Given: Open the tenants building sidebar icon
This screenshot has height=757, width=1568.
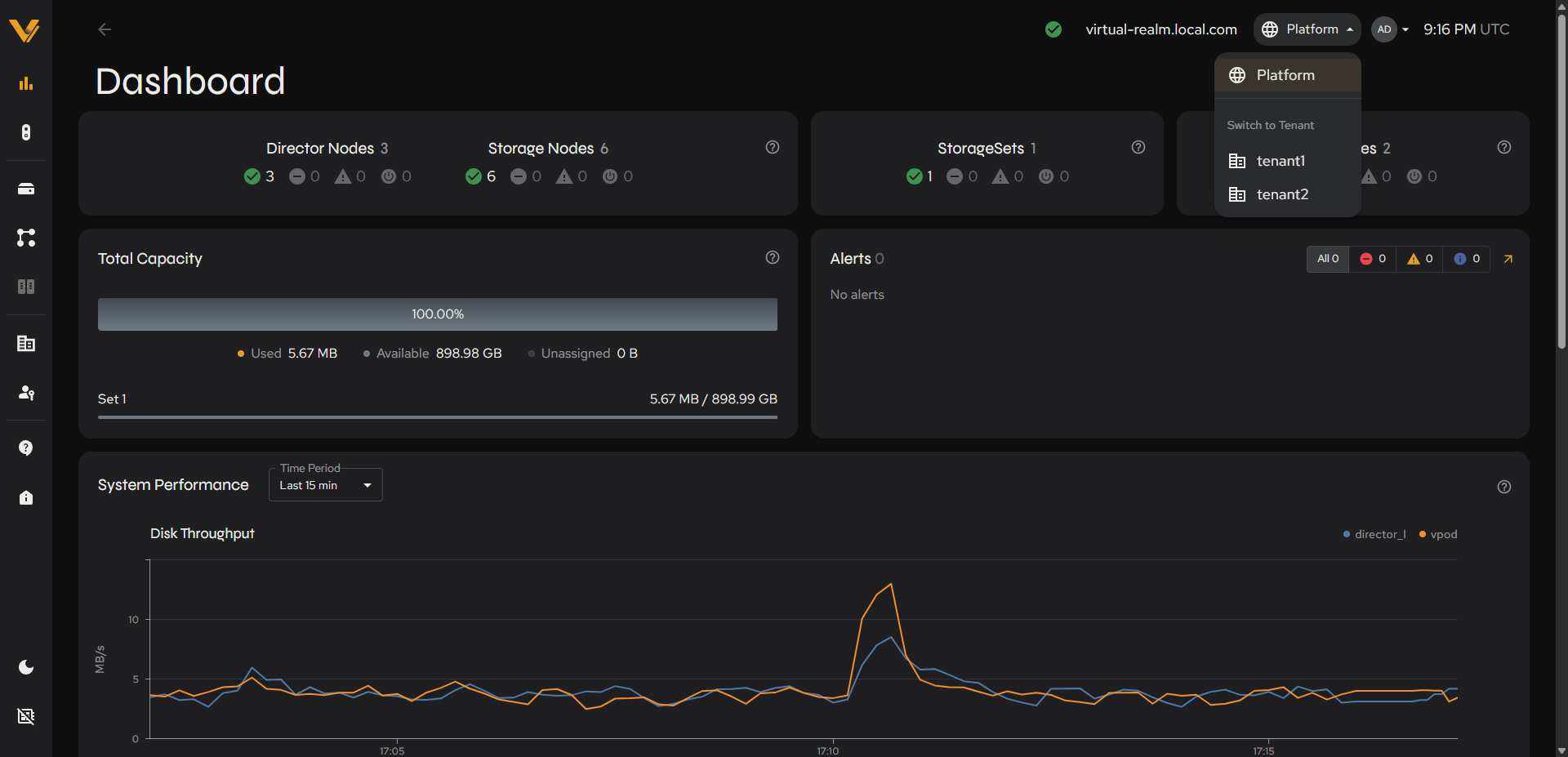Looking at the screenshot, I should point(26,343).
